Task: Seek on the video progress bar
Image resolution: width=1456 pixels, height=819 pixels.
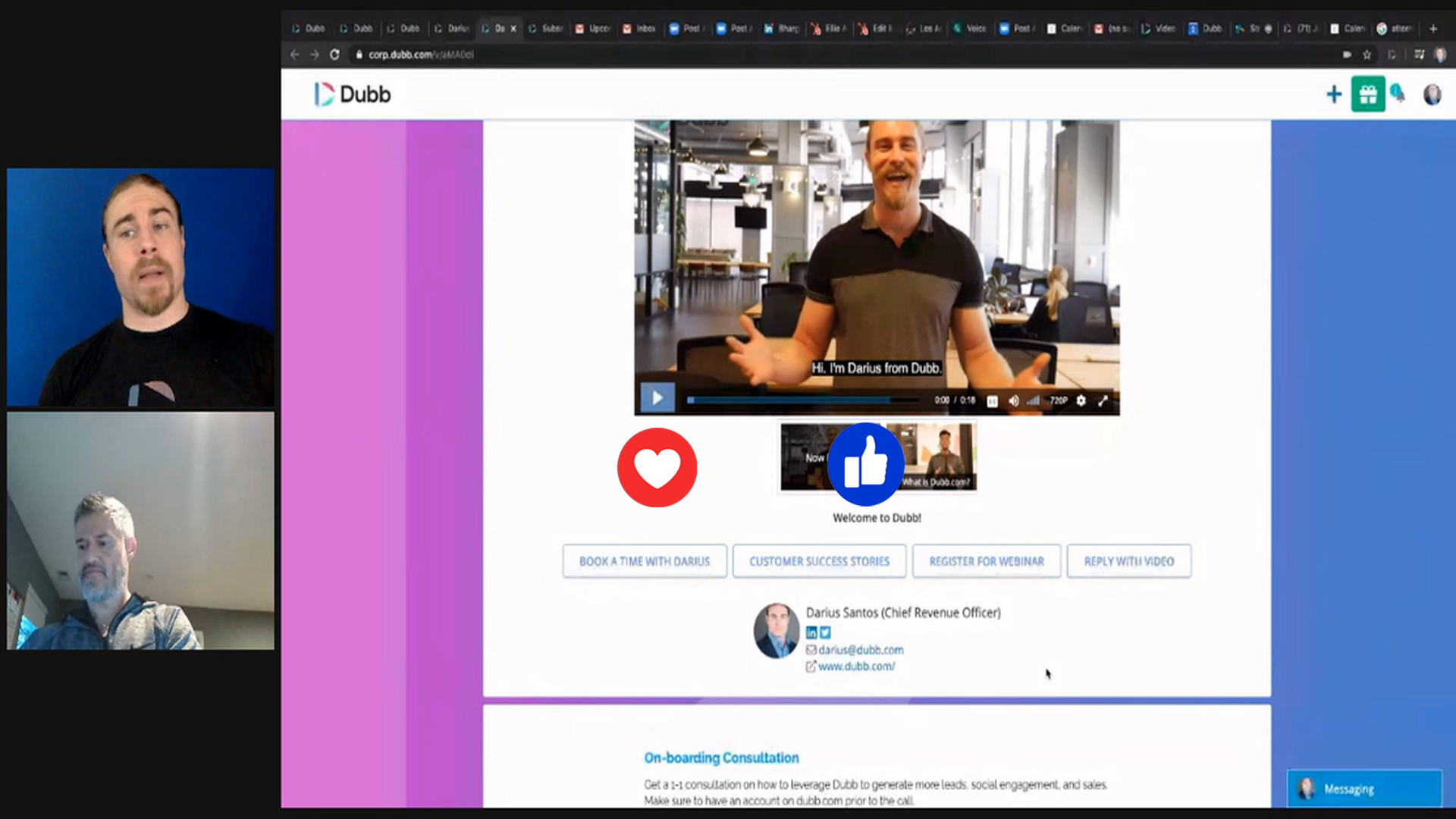Action: (804, 400)
